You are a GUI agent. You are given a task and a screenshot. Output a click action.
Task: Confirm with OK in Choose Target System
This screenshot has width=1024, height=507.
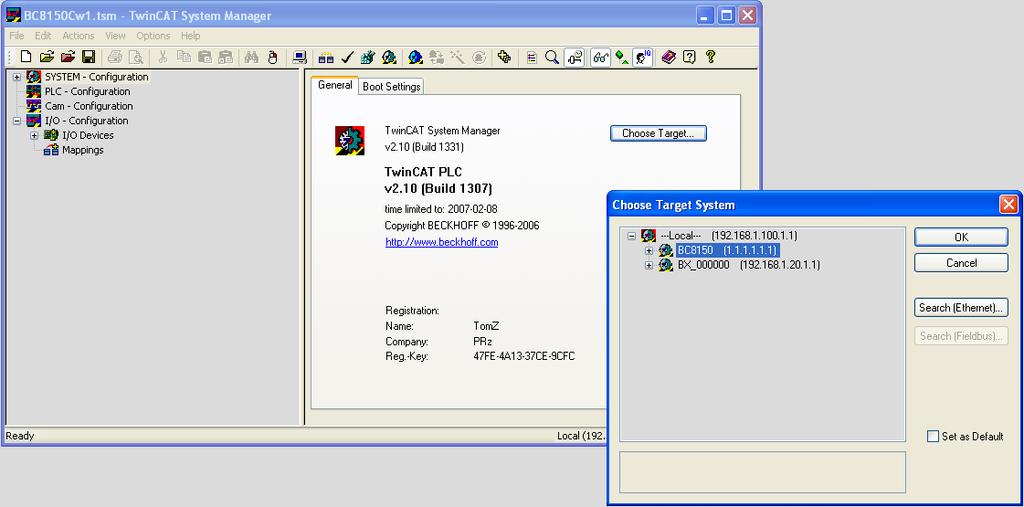[x=961, y=237]
